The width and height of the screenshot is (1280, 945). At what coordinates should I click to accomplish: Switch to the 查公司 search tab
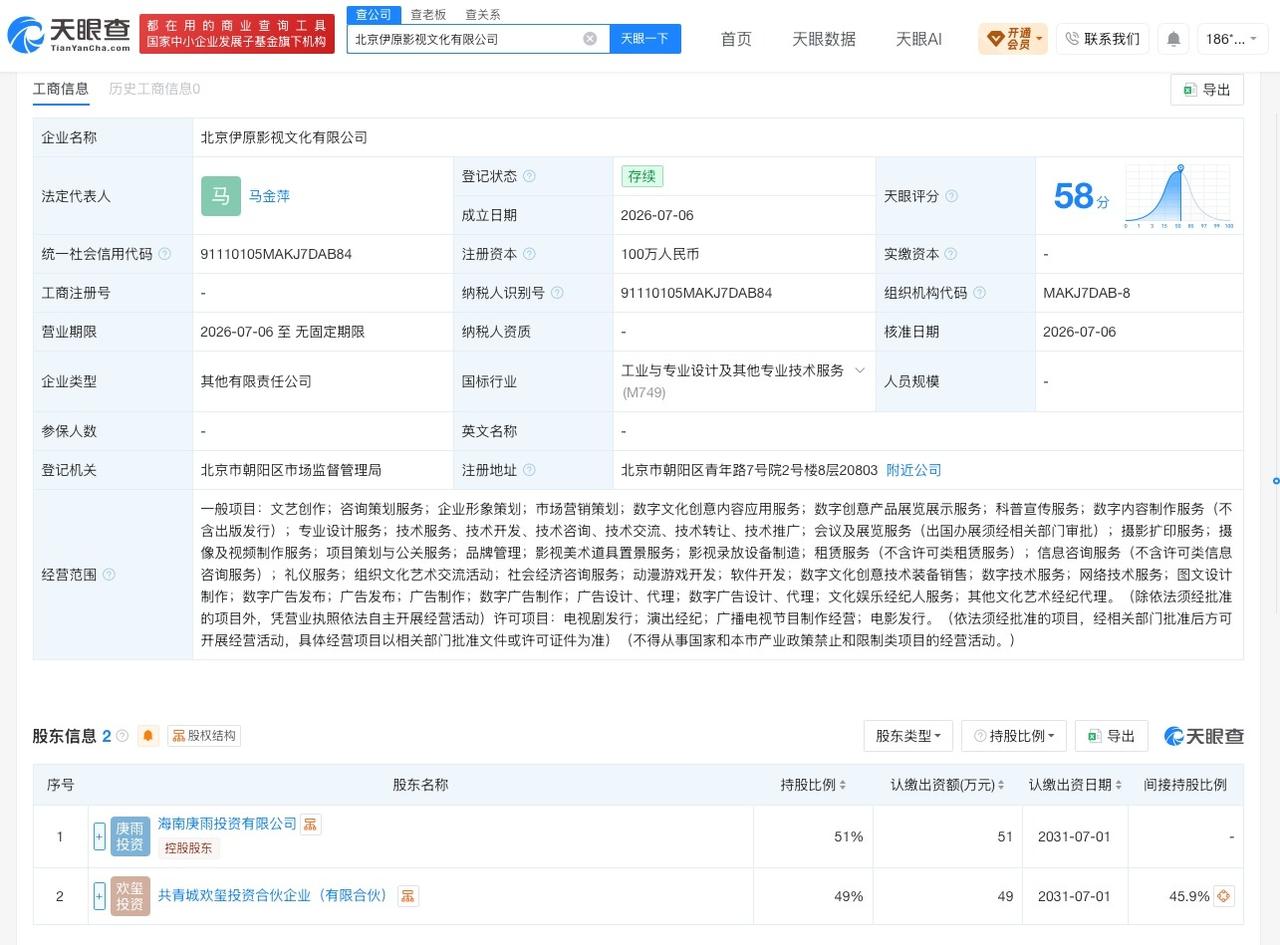pyautogui.click(x=373, y=14)
